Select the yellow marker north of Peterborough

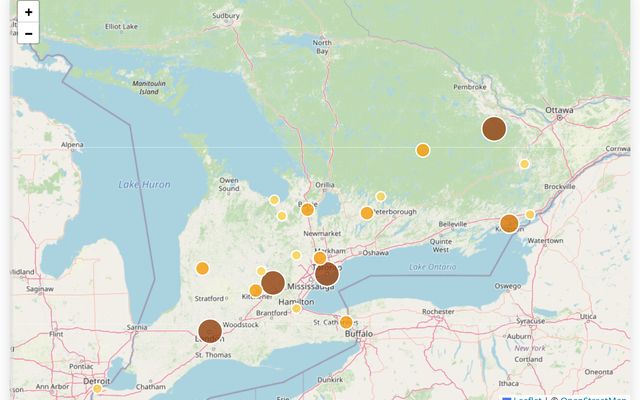point(381,197)
